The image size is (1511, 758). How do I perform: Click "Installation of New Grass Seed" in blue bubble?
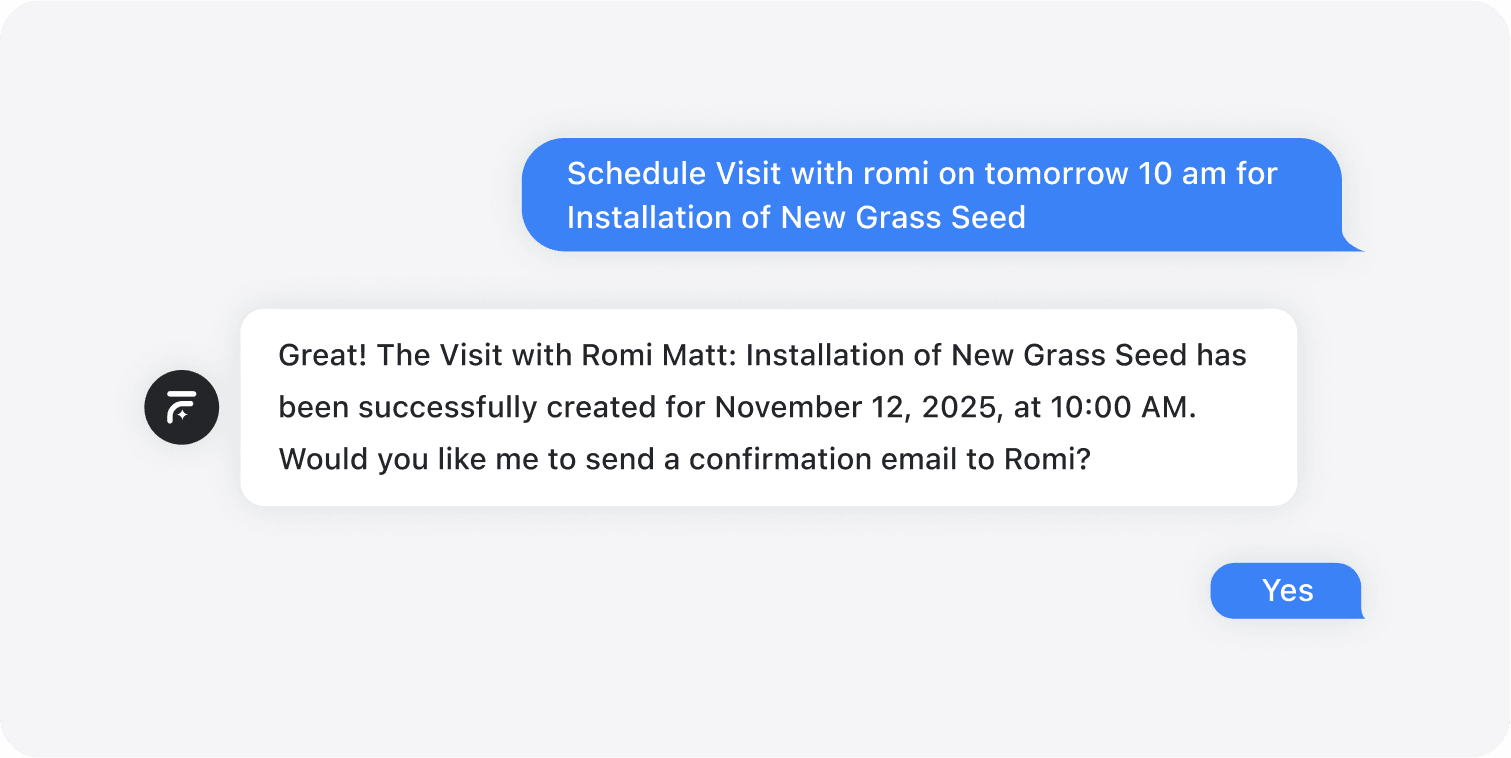[796, 217]
